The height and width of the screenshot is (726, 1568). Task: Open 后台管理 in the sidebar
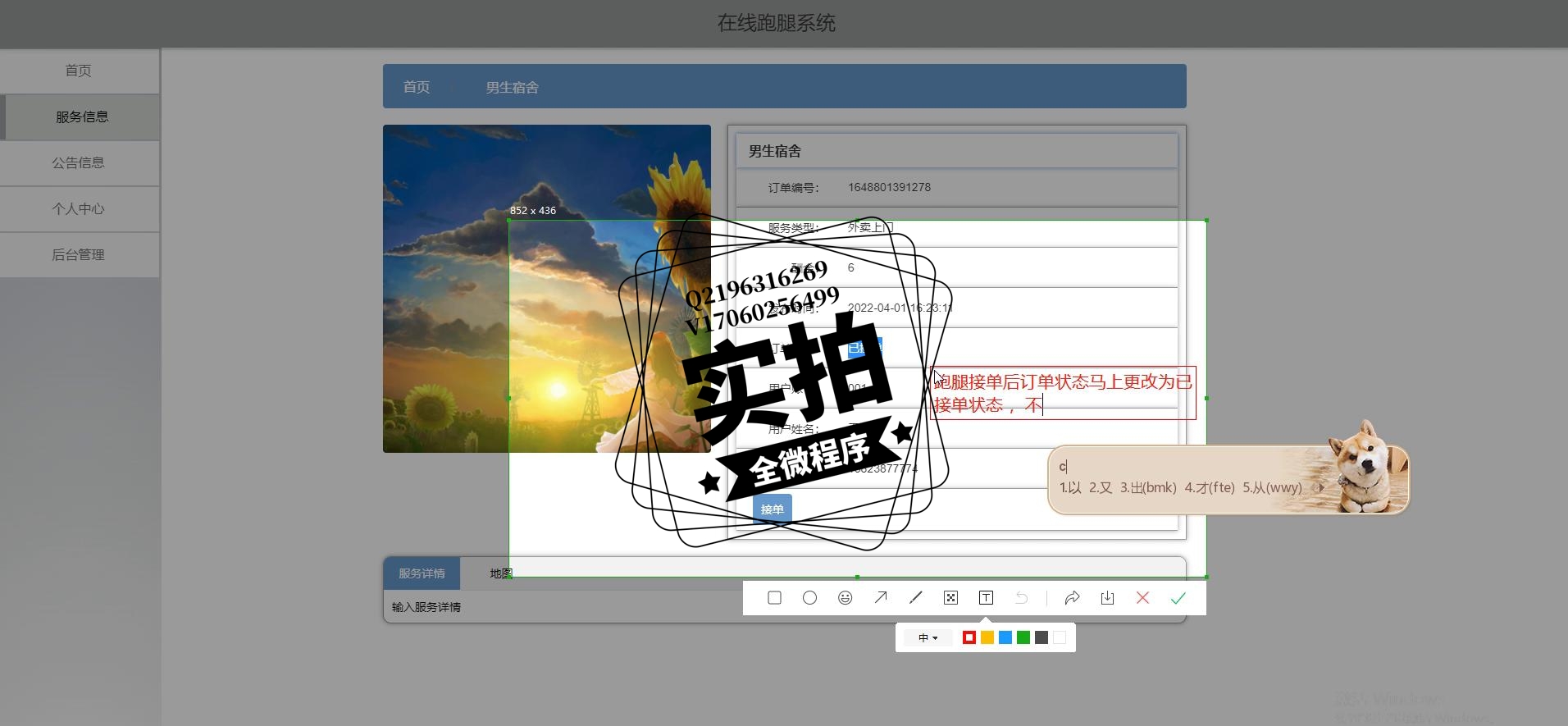click(79, 254)
